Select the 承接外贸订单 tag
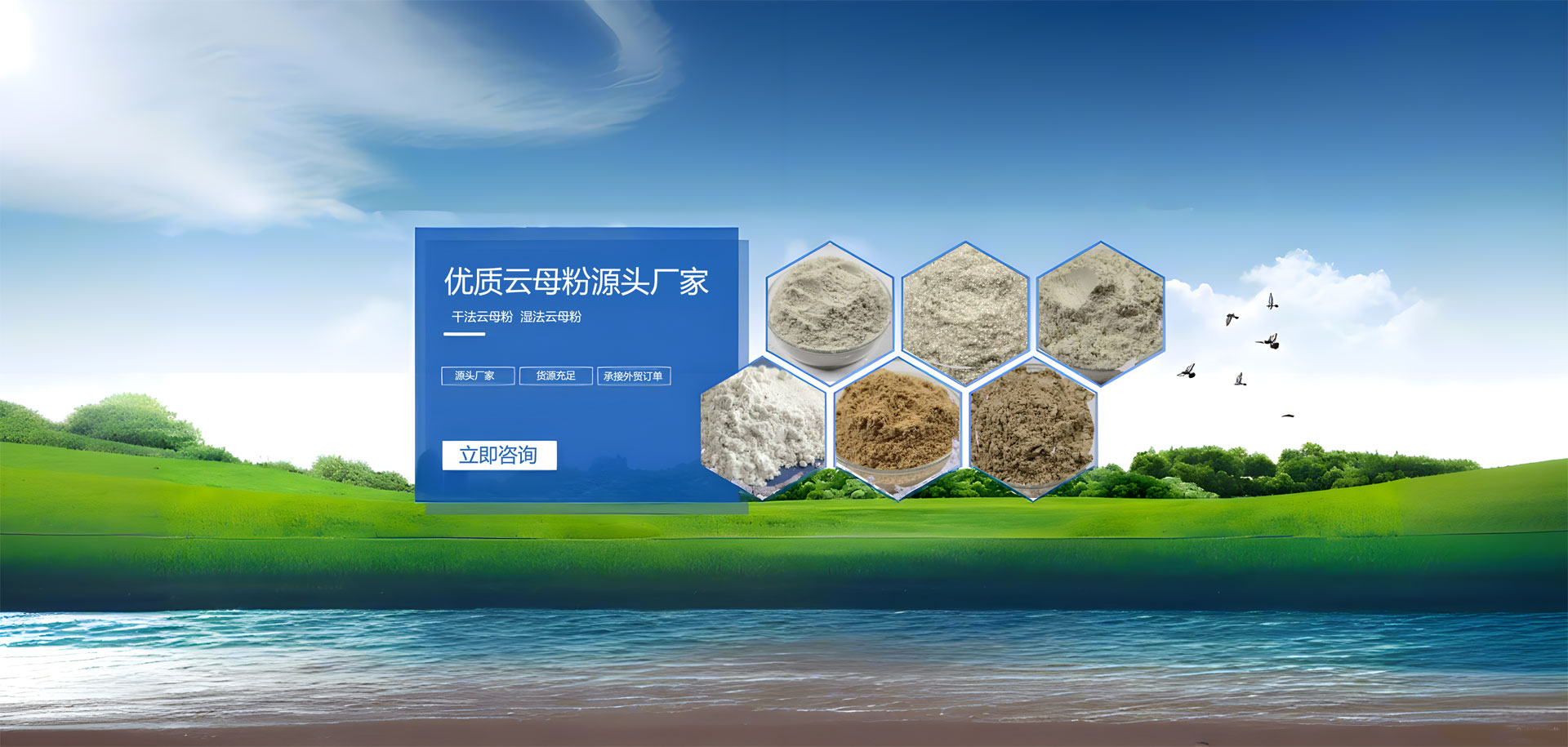1568x747 pixels. pyautogui.click(x=634, y=376)
